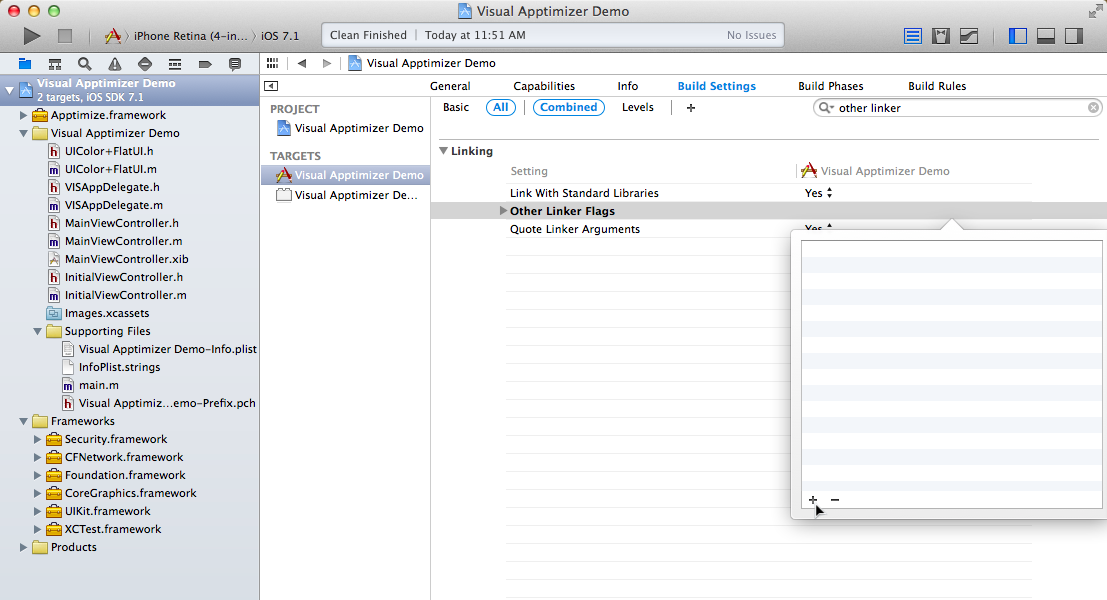Open the Capabilities tab

pos(544,86)
